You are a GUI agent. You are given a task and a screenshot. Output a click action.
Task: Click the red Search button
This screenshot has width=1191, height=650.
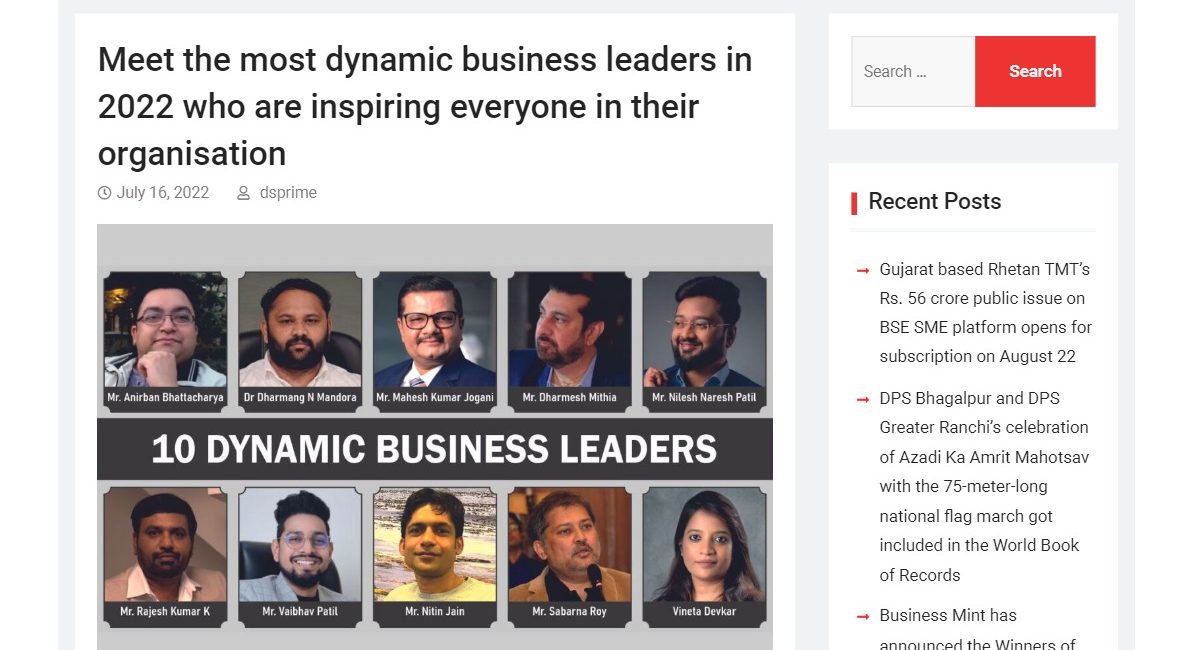[1035, 71]
